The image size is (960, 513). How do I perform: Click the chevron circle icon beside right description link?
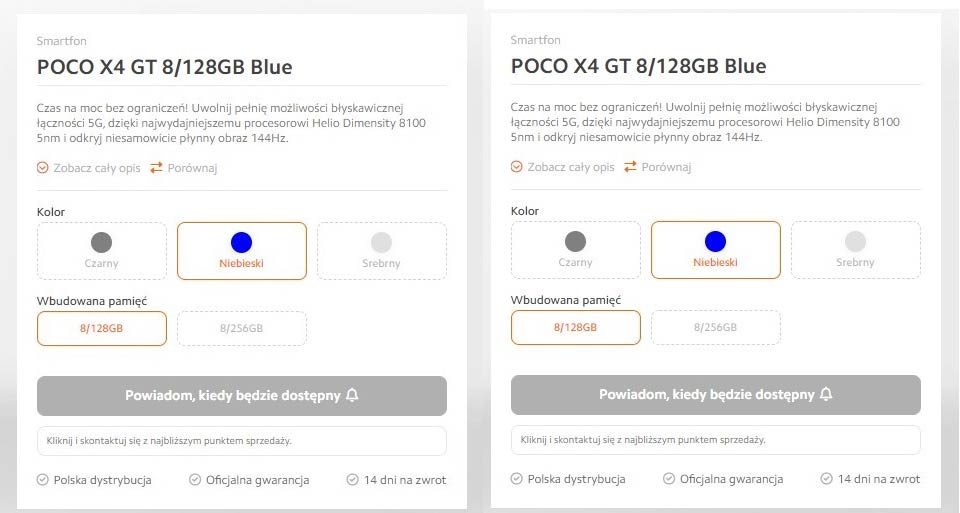517,167
